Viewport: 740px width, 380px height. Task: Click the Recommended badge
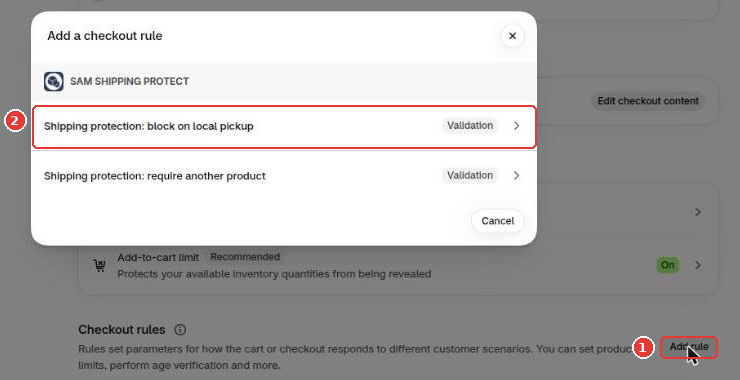coord(244,257)
